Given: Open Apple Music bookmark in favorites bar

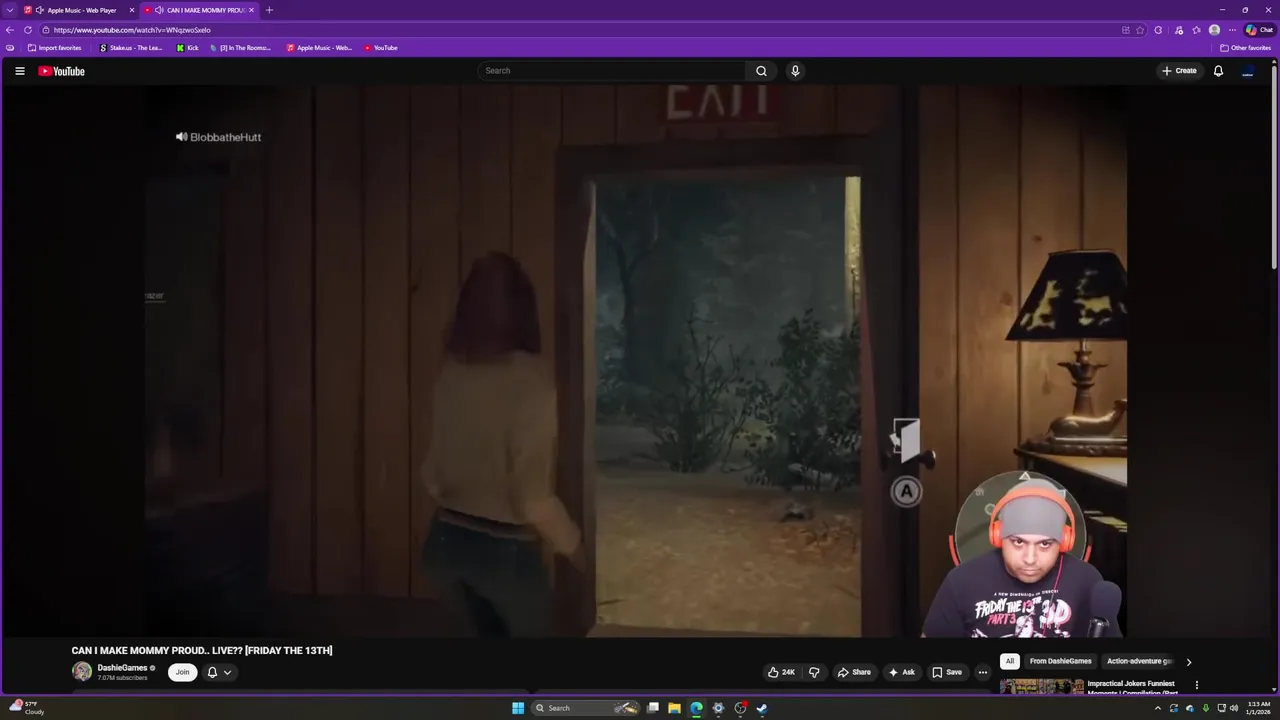Looking at the screenshot, I should click(x=319, y=48).
